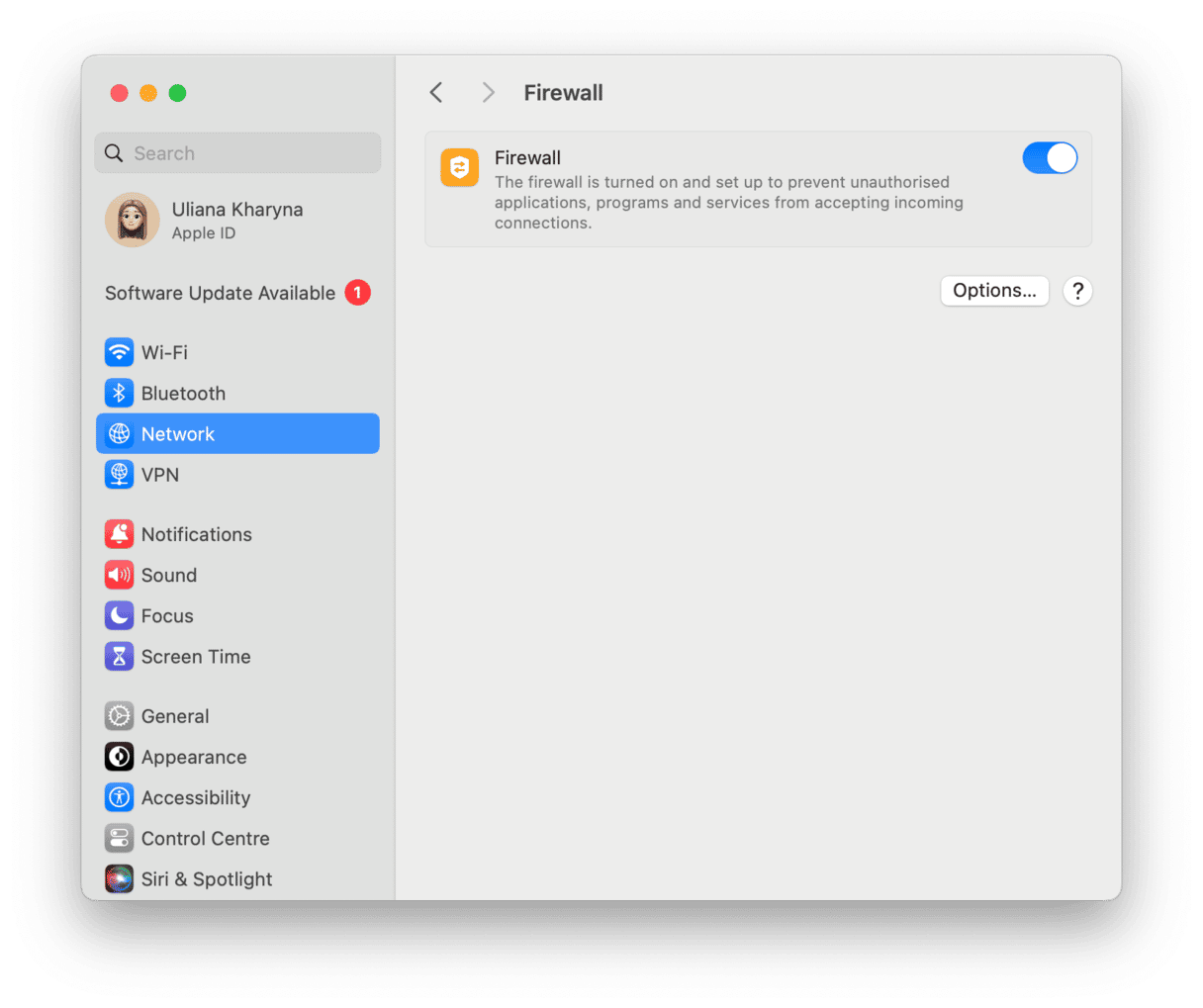
Task: Open help with the question mark button
Action: (1077, 291)
